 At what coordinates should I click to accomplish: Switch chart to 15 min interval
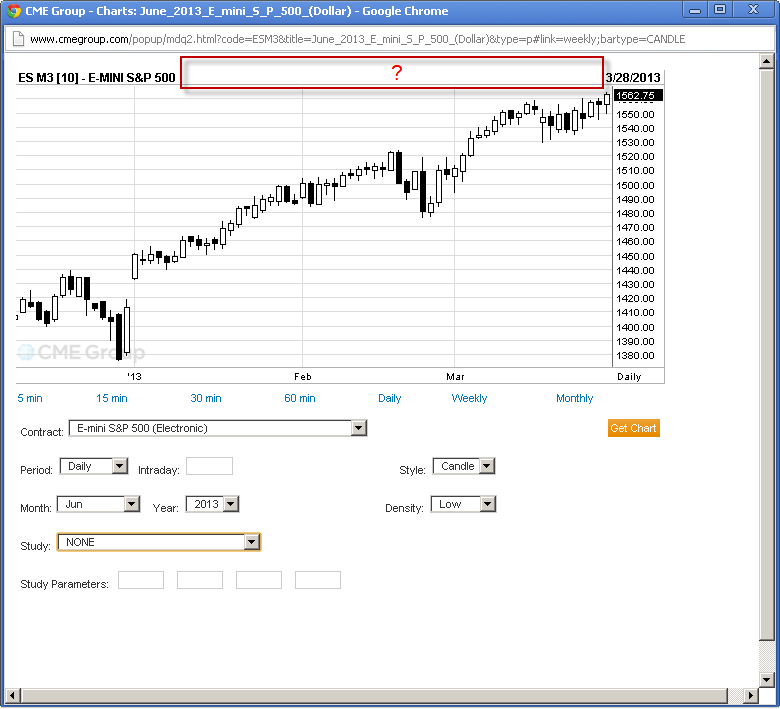click(x=111, y=398)
